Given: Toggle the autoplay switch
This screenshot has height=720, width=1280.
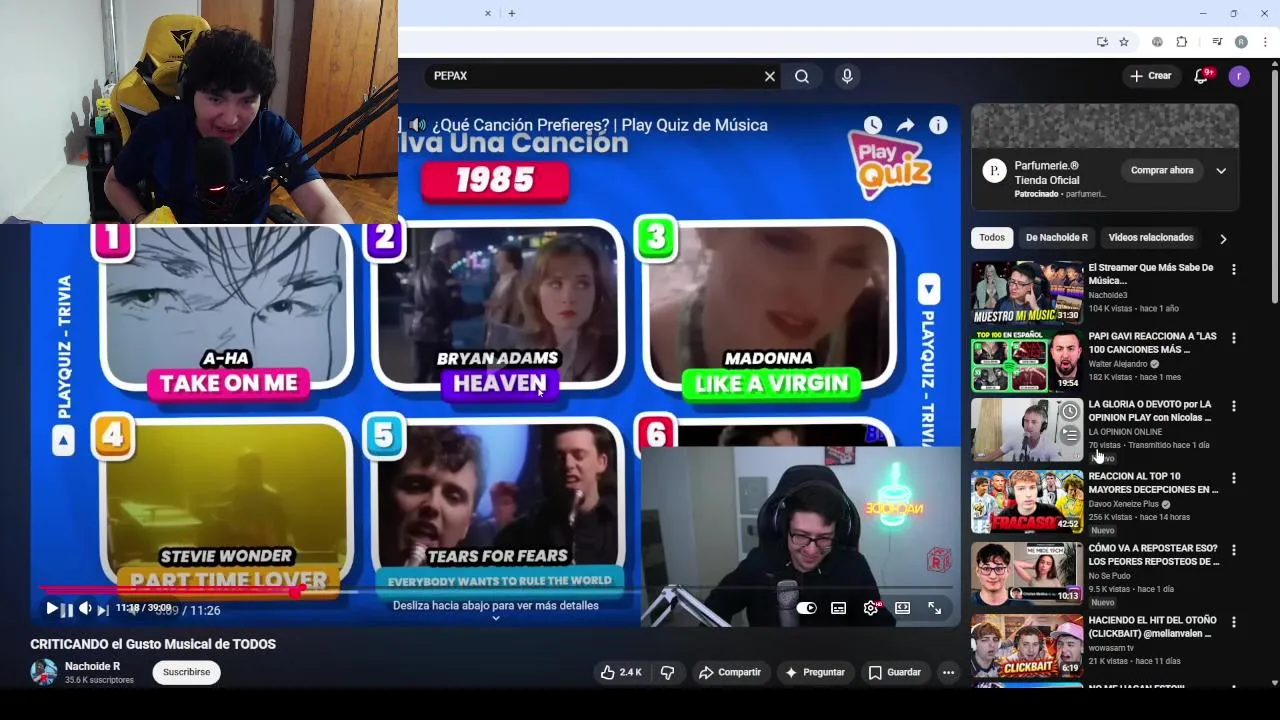Looking at the screenshot, I should (807, 608).
